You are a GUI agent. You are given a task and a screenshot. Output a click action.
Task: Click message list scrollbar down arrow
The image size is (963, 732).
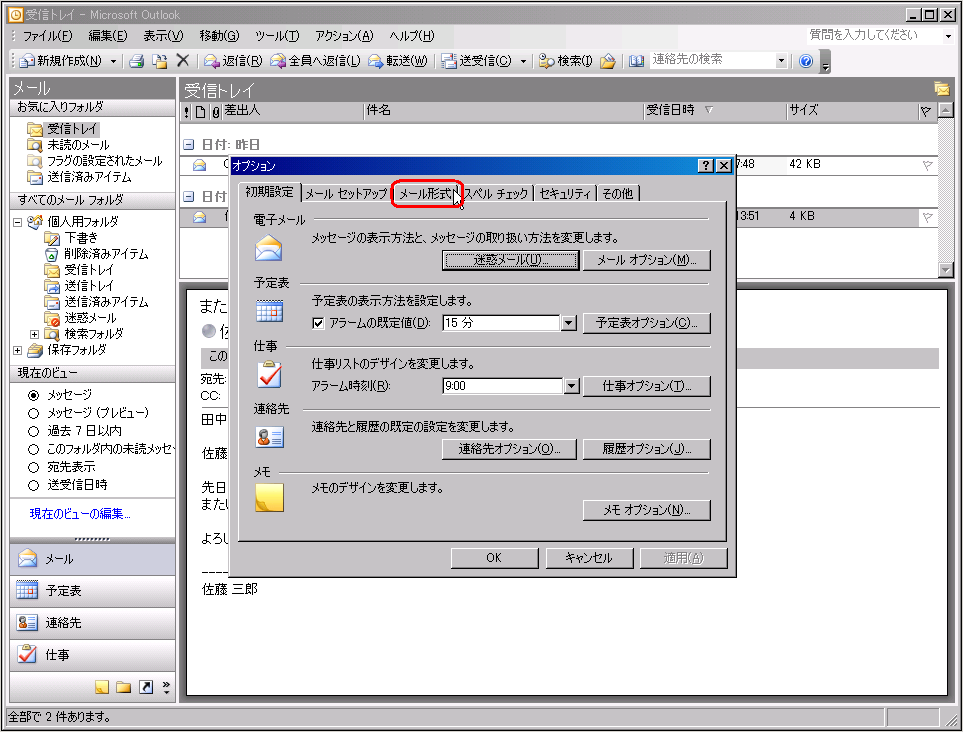(946, 270)
